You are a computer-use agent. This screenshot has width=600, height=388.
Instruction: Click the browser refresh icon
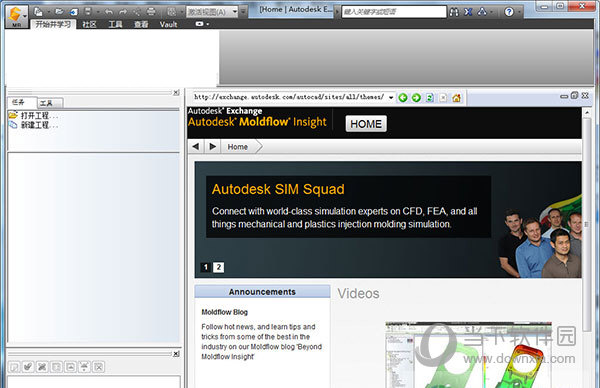(x=430, y=98)
